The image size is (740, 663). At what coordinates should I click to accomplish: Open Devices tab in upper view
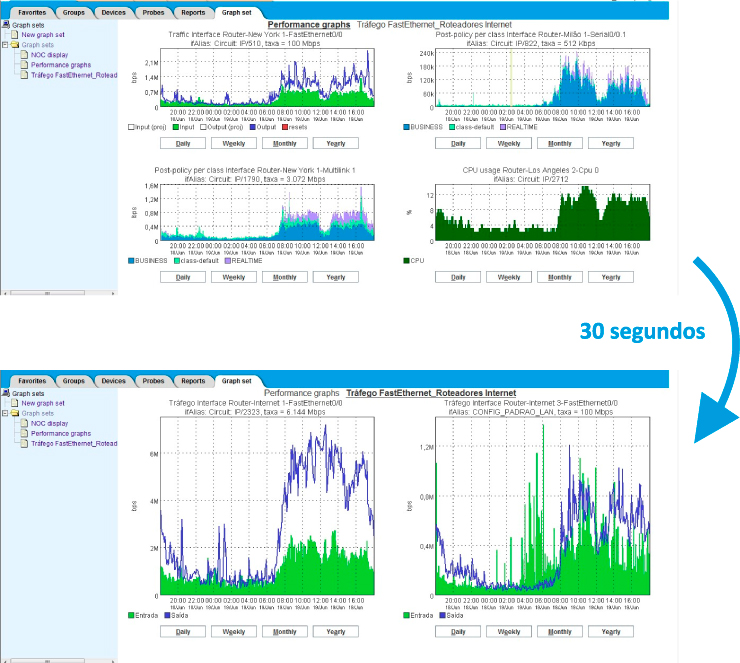click(113, 13)
